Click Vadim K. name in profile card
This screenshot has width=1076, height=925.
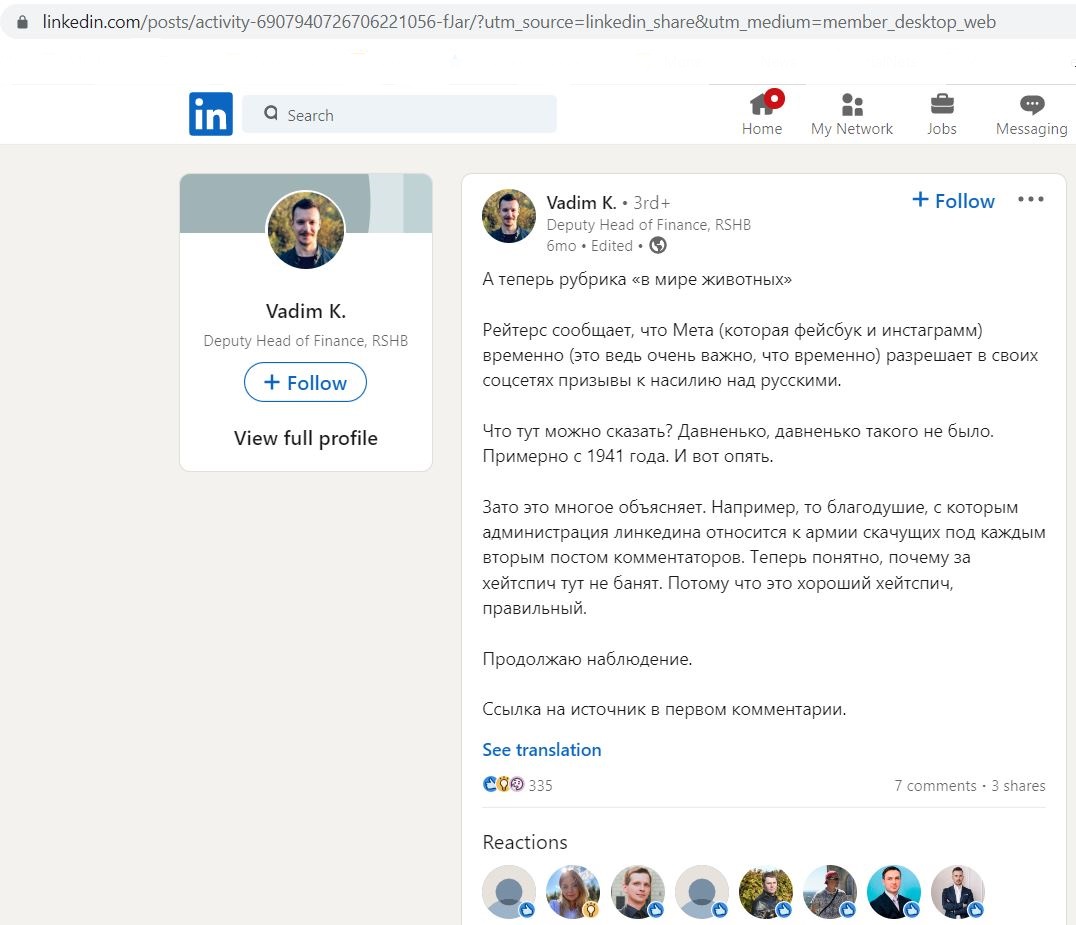point(305,311)
